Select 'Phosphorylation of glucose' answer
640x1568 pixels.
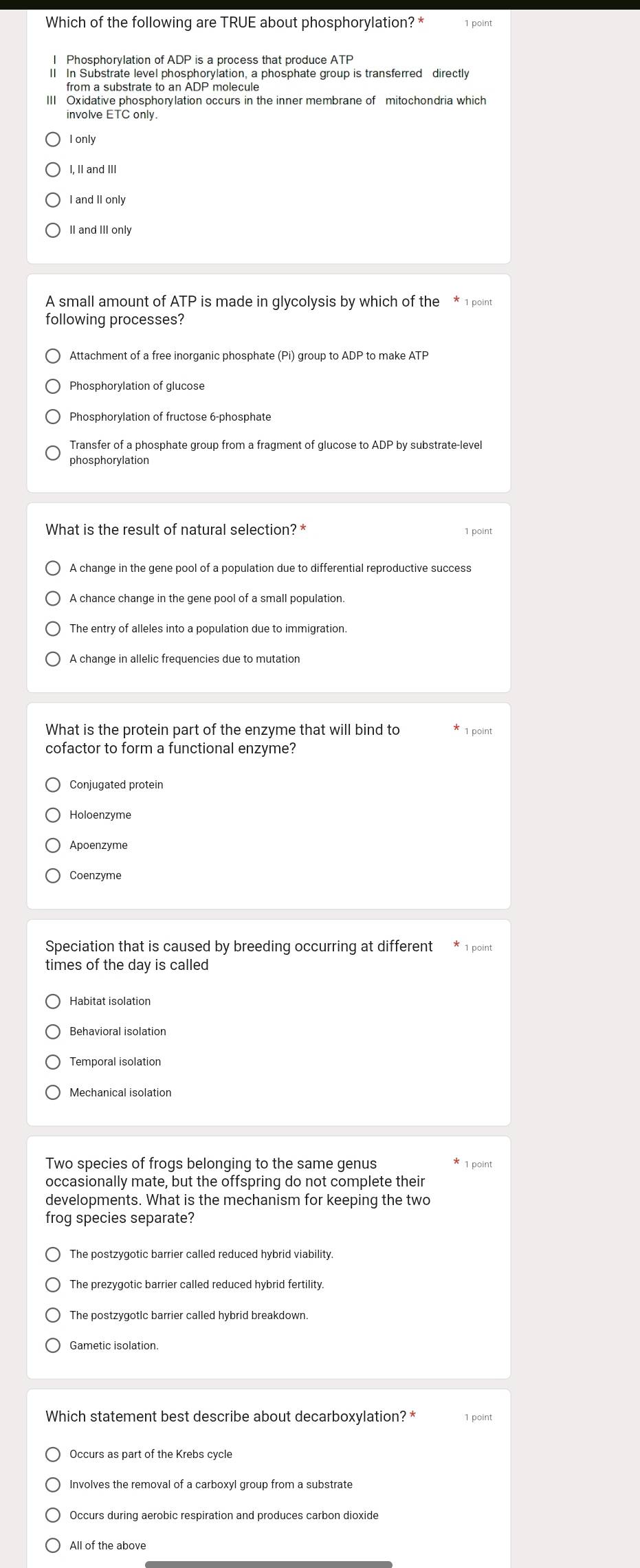(53, 386)
